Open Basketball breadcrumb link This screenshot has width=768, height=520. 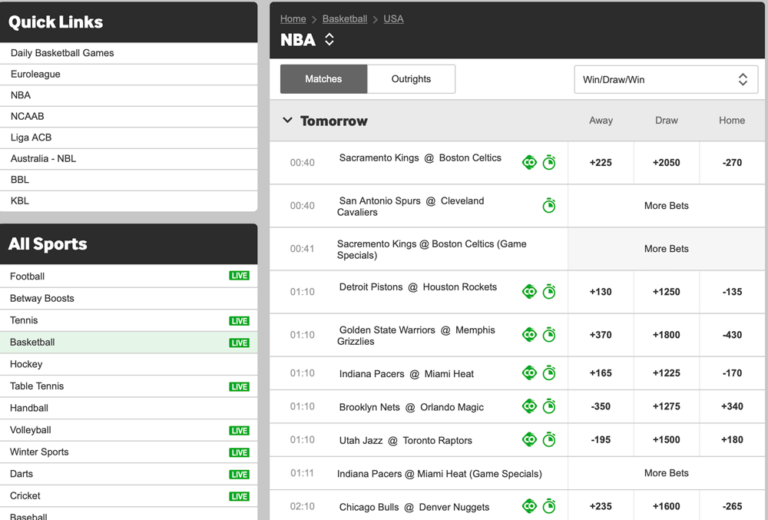[345, 19]
